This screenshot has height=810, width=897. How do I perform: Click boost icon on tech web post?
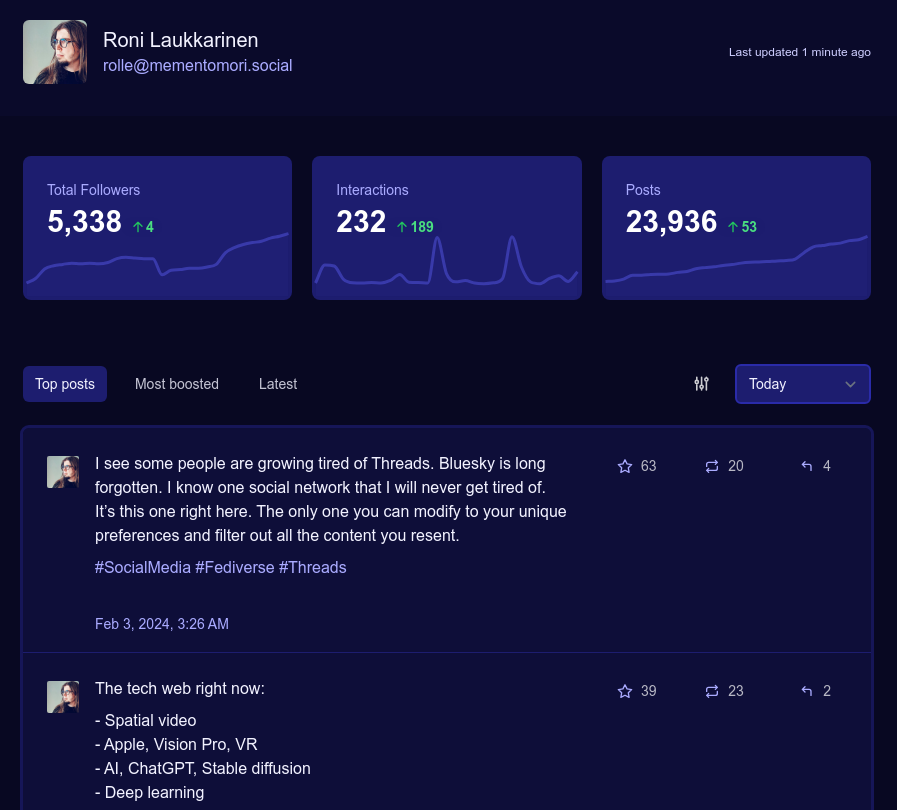[x=712, y=691]
